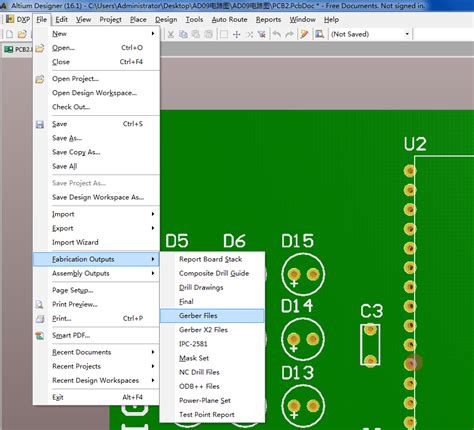Click the Fabrication Outputs menu entry

tap(96, 259)
